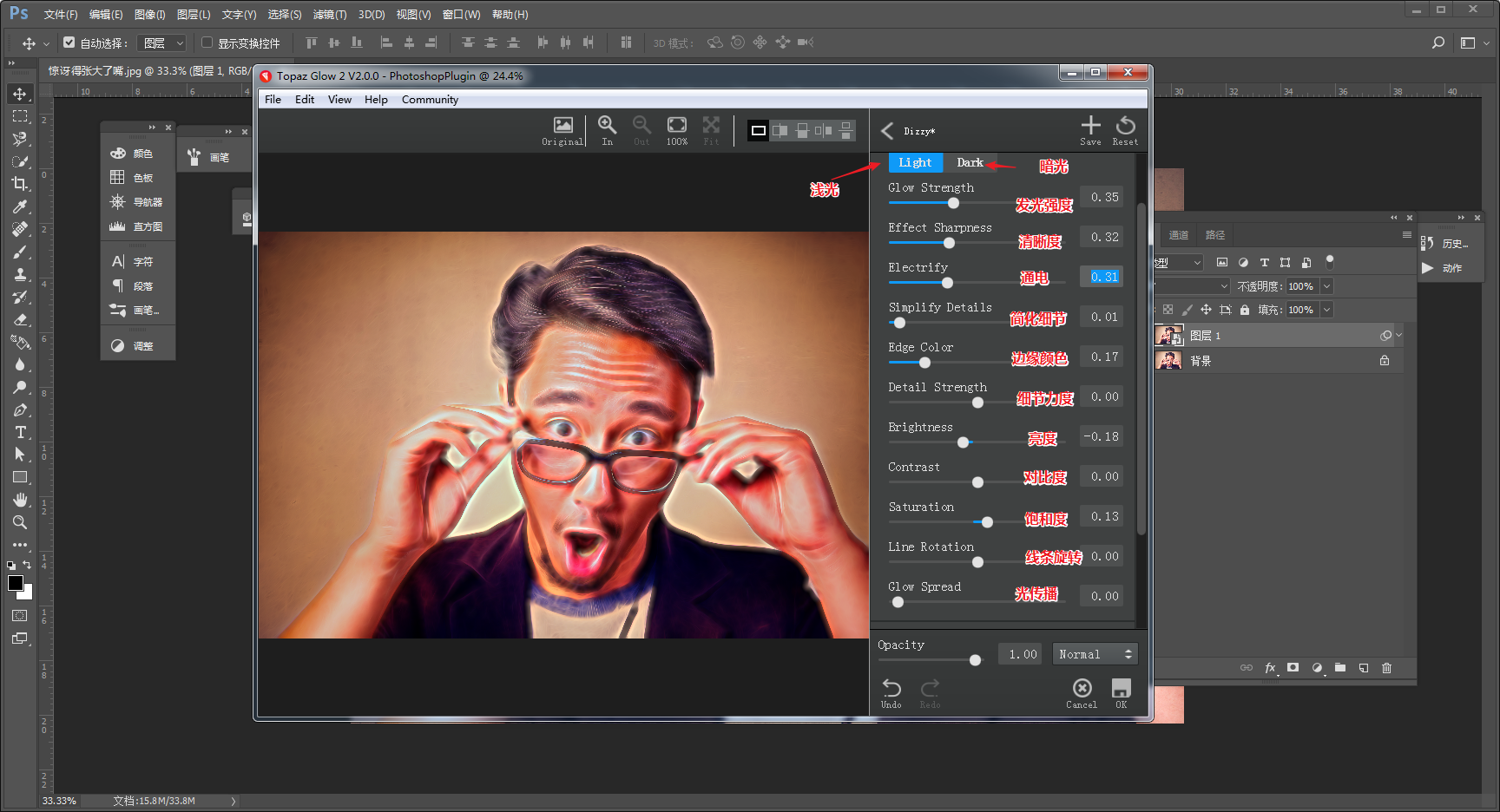Open layer fill (填充) dropdown arrow
The image size is (1500, 812).
click(x=1326, y=310)
